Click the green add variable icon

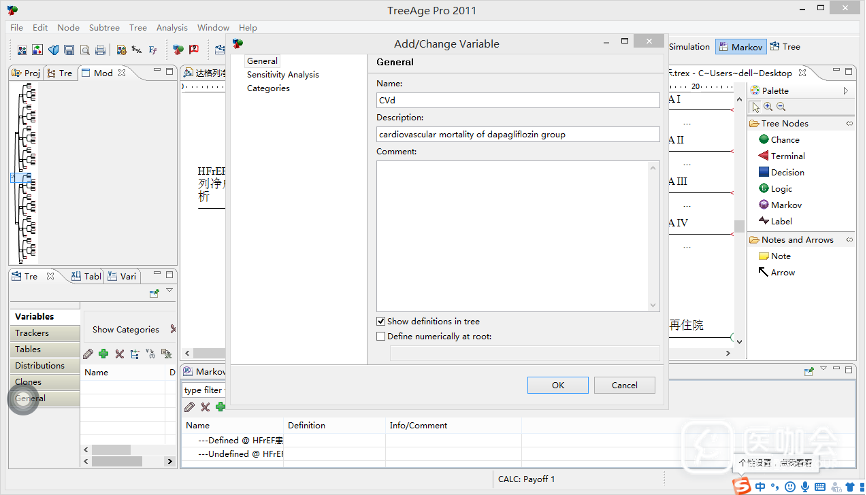tap(103, 354)
